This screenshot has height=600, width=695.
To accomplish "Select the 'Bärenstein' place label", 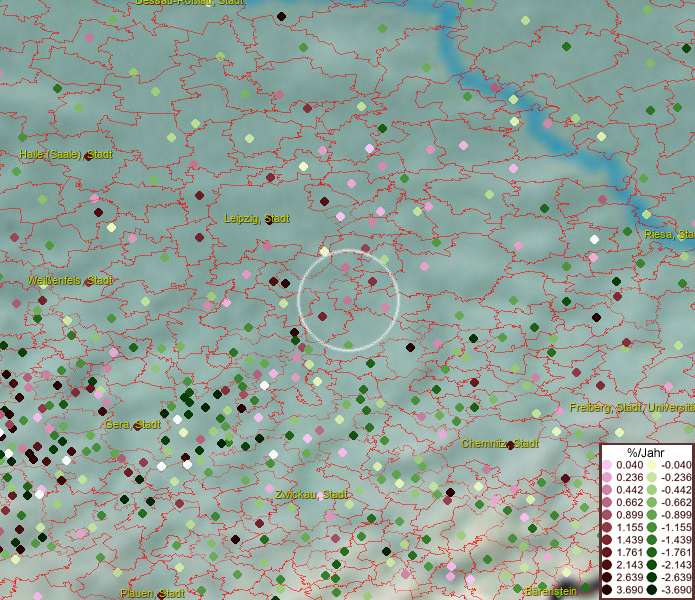I will [x=551, y=591].
